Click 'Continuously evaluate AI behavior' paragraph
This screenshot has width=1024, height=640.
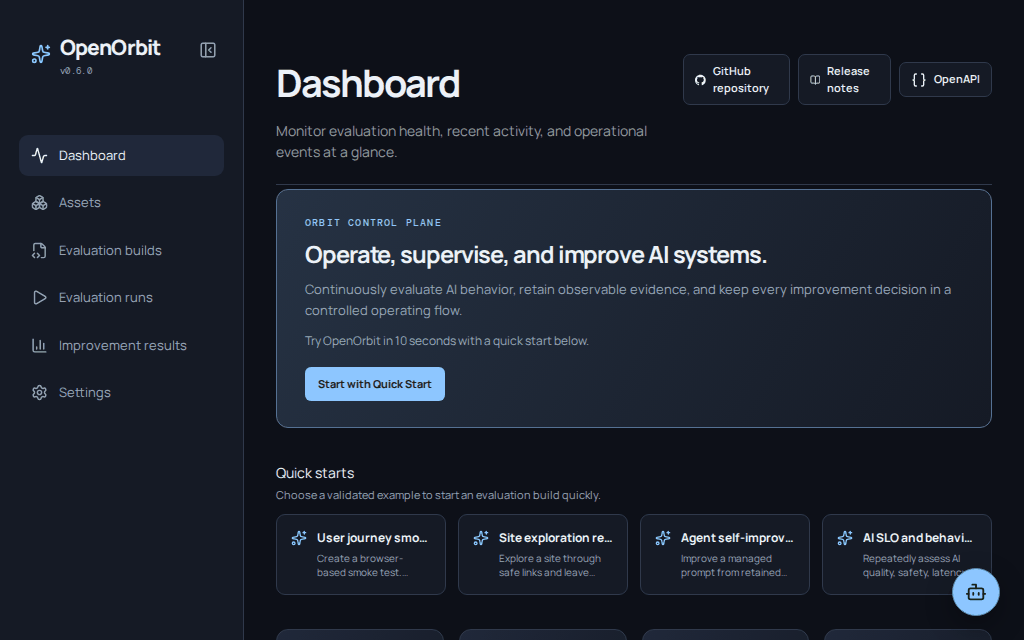(628, 300)
